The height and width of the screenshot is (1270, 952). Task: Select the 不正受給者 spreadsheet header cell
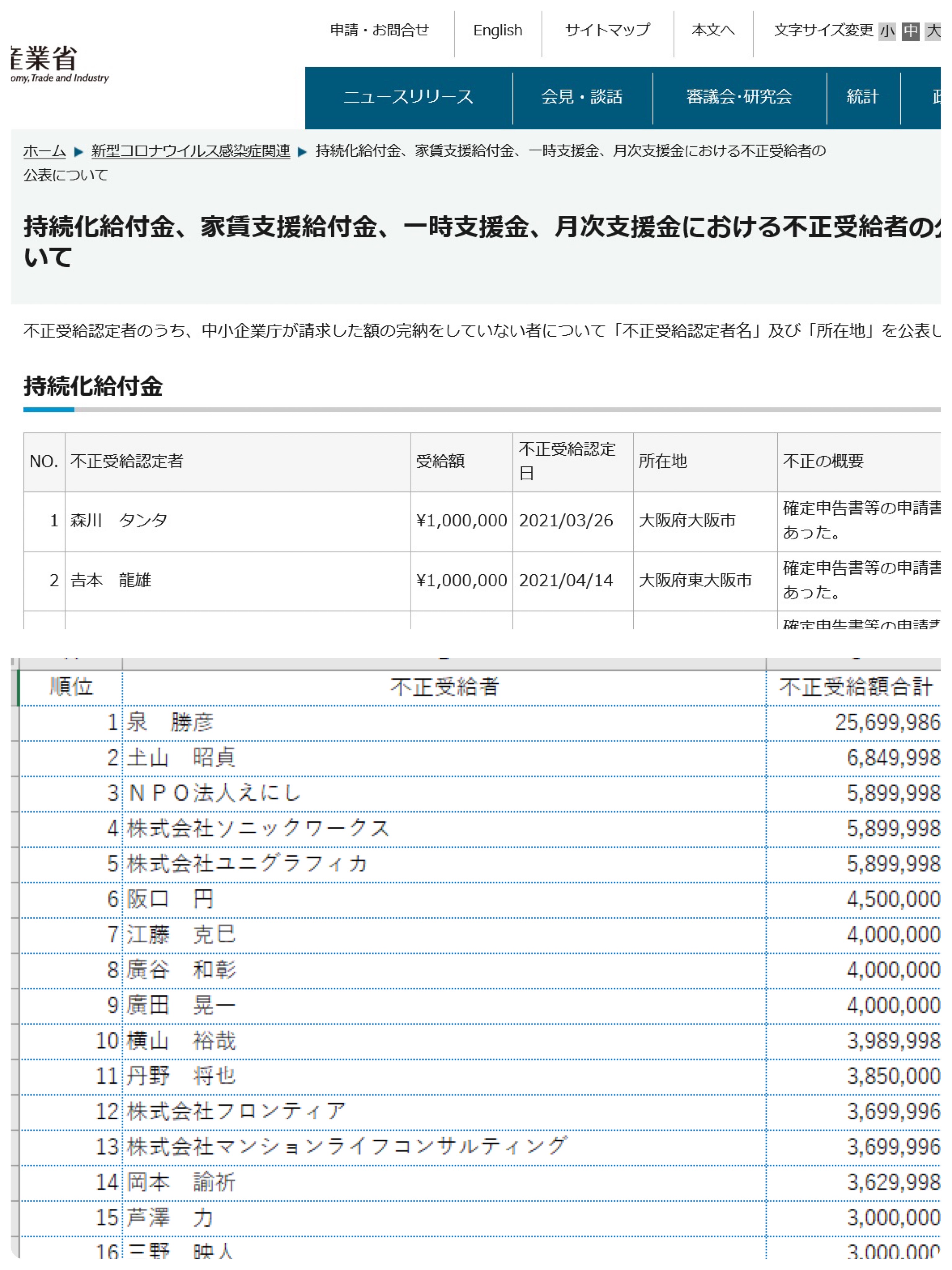pos(444,687)
